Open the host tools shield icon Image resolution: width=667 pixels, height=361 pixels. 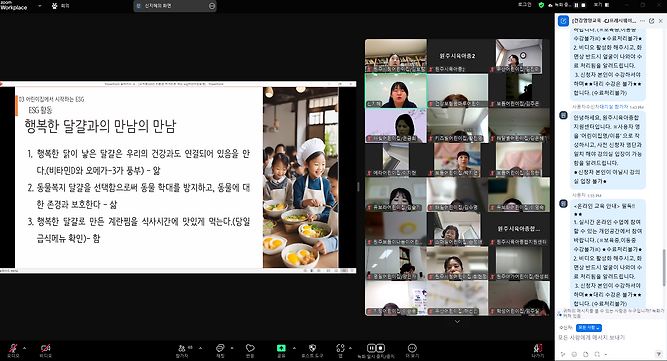(312, 350)
